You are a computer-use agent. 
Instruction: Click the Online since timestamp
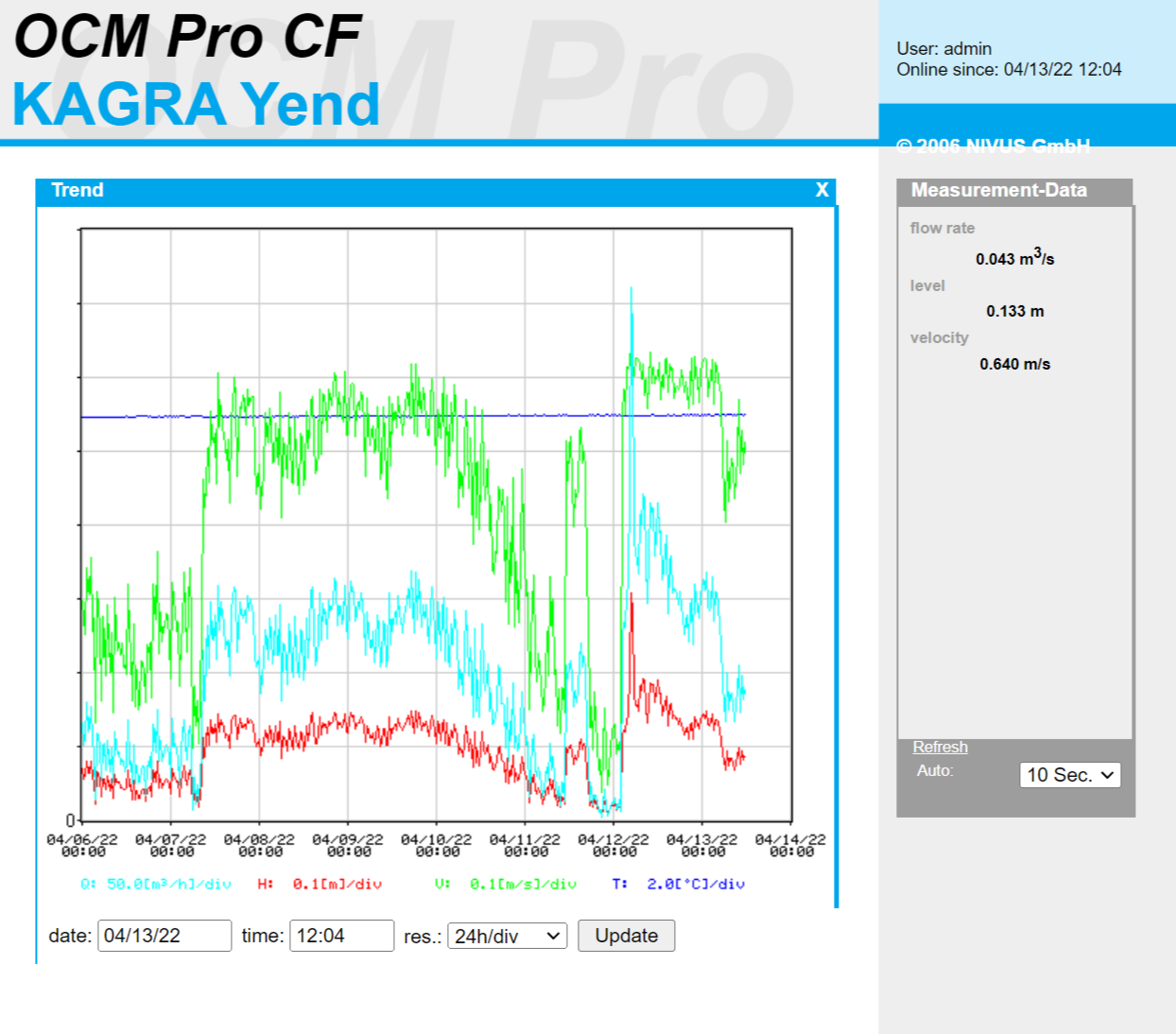pos(1009,69)
